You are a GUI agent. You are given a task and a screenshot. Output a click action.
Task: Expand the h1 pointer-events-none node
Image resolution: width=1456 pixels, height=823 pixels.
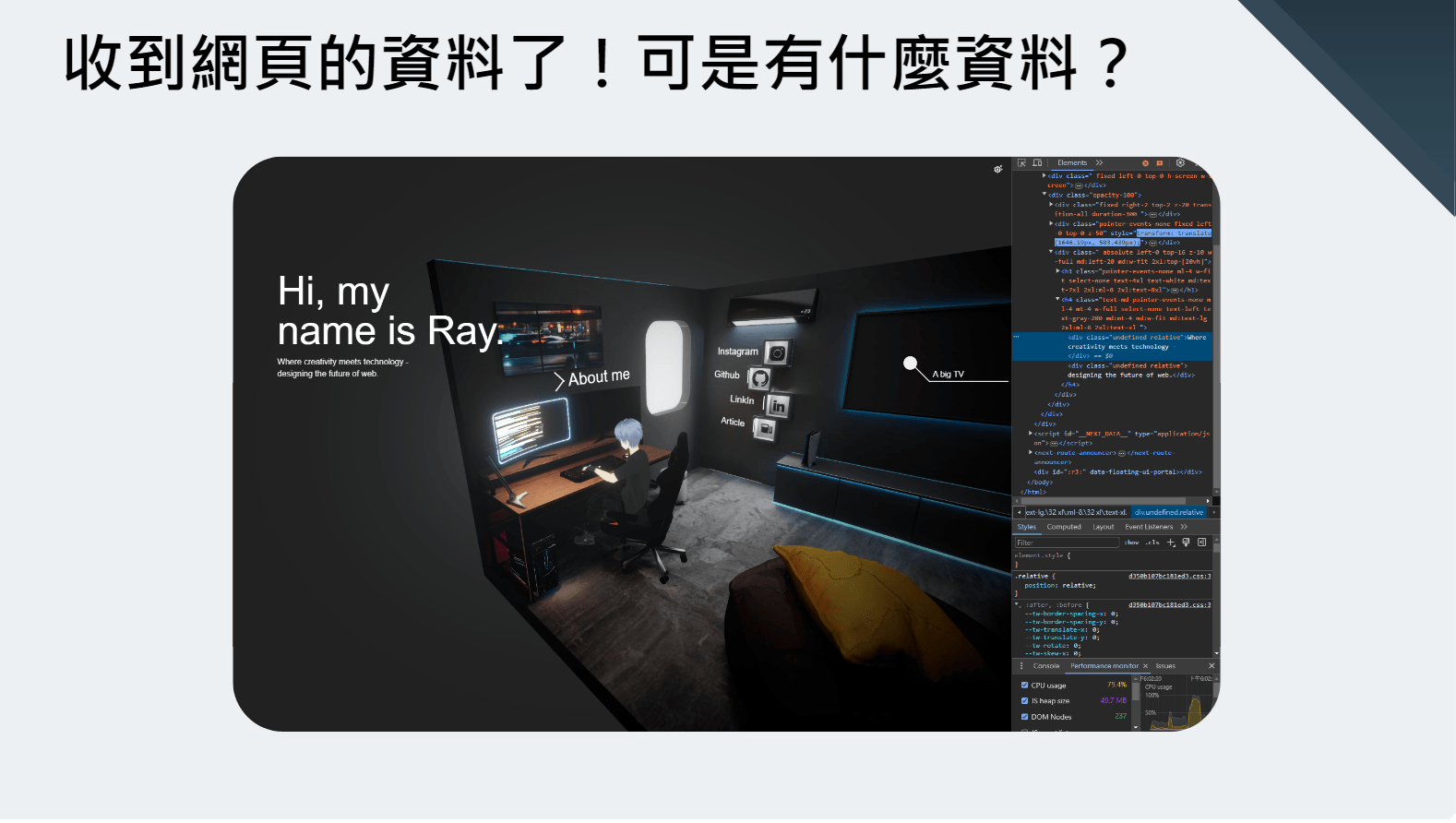(1057, 271)
